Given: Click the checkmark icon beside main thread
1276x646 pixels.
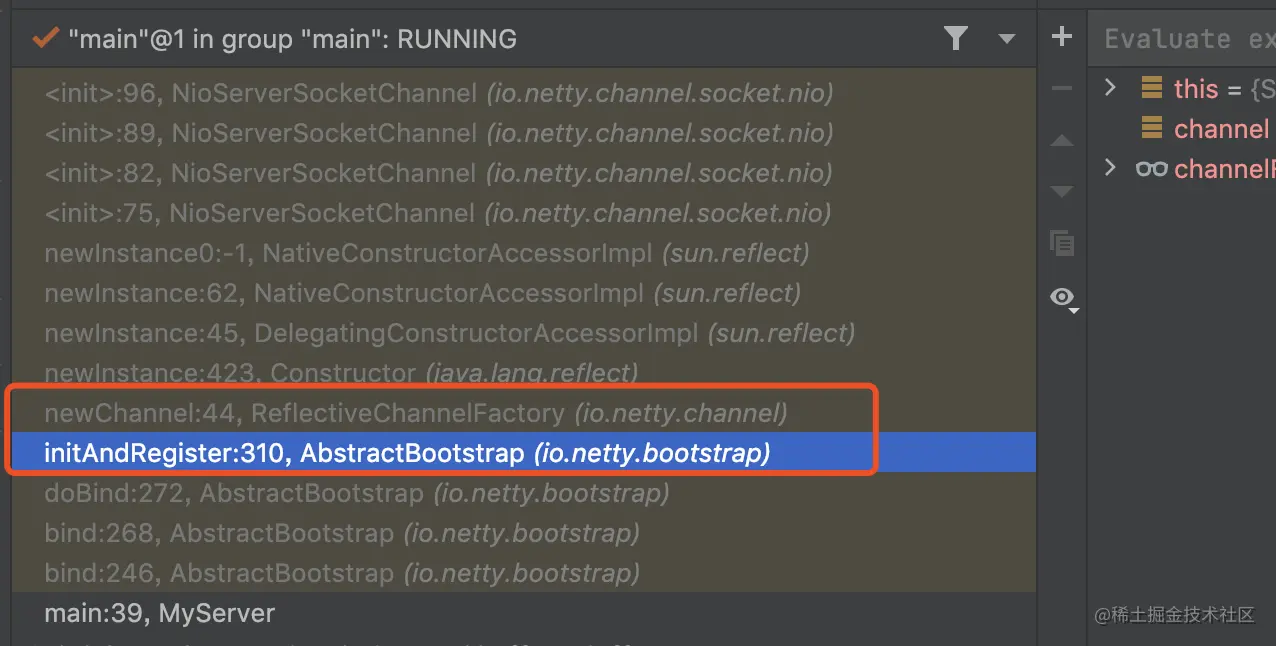Looking at the screenshot, I should pos(45,39).
